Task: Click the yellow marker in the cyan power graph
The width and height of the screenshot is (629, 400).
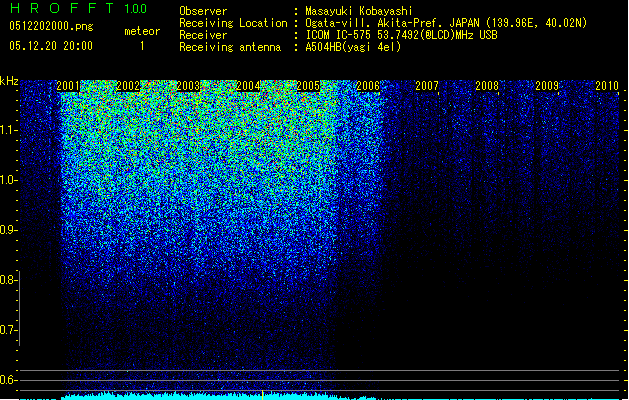Action: coord(262,395)
